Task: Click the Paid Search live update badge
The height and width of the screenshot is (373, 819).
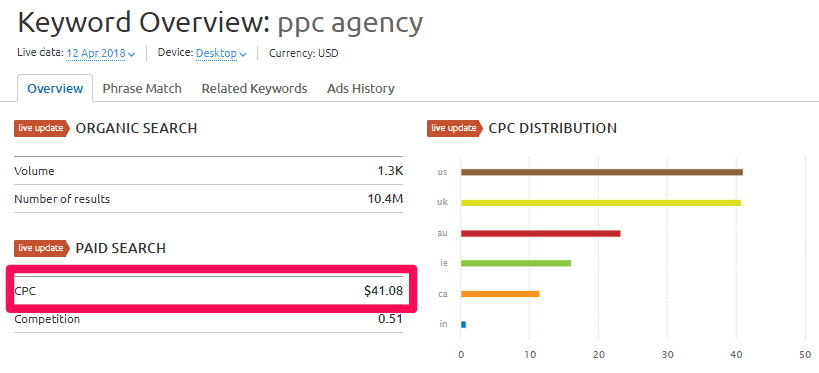Action: 42,248
